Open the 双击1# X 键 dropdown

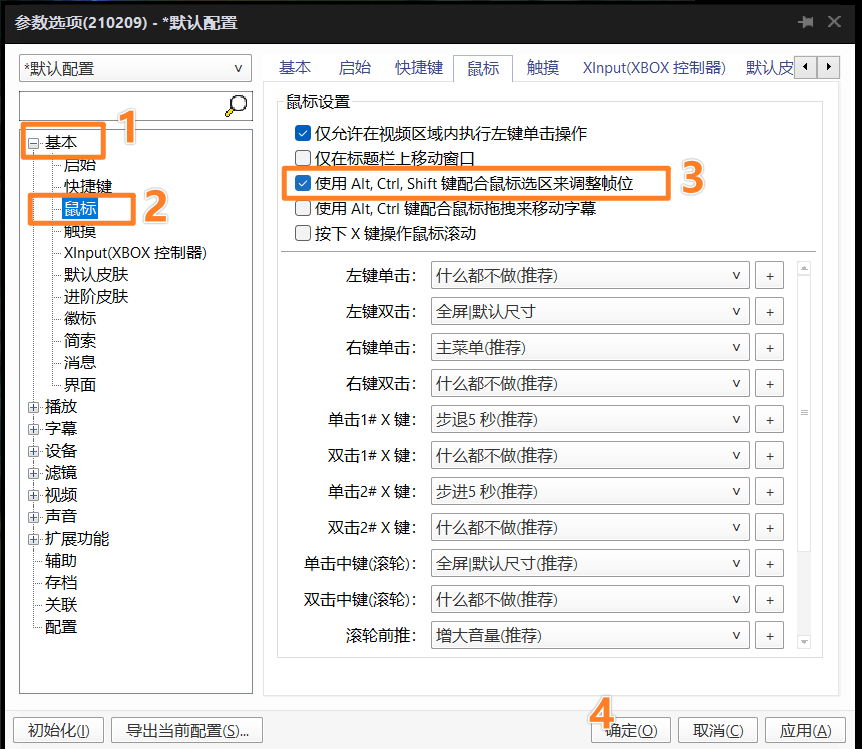(590, 456)
